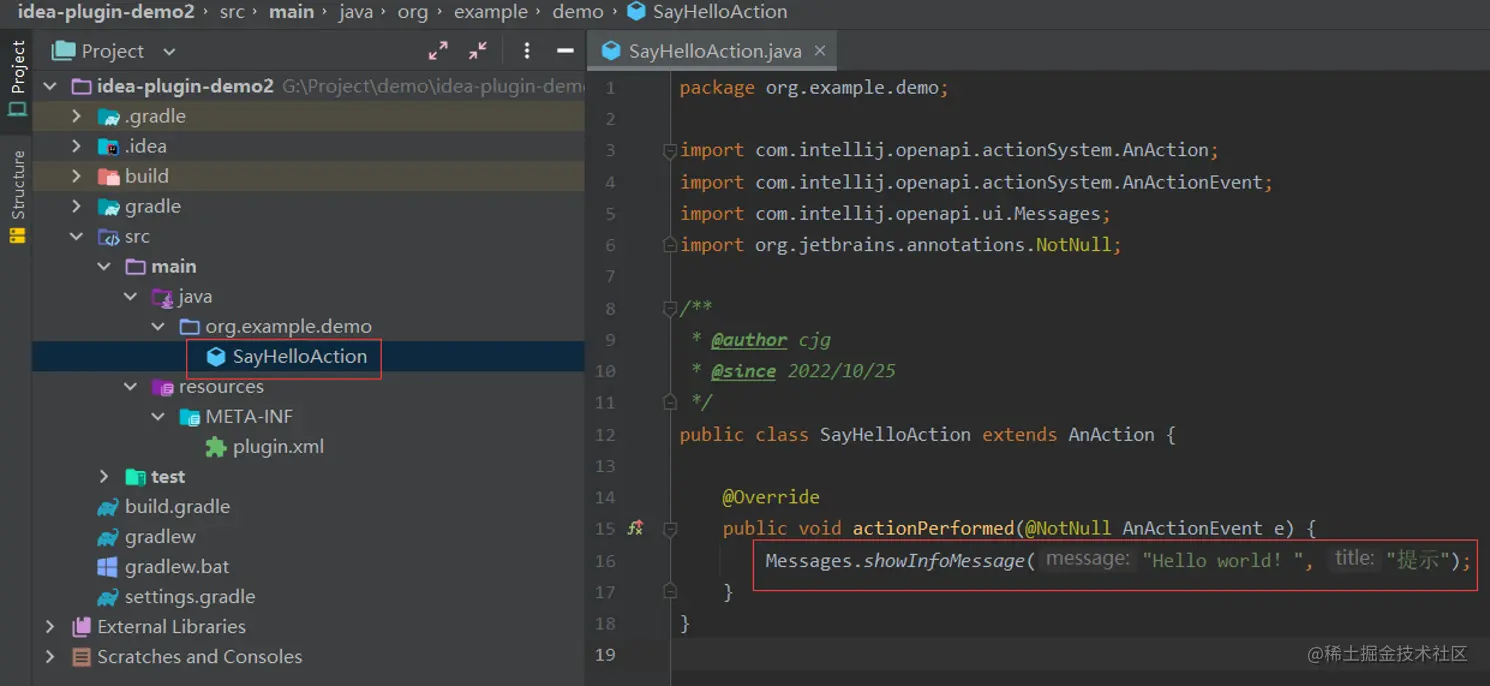Expand the build folder
This screenshot has height=686, width=1490.
click(x=77, y=176)
